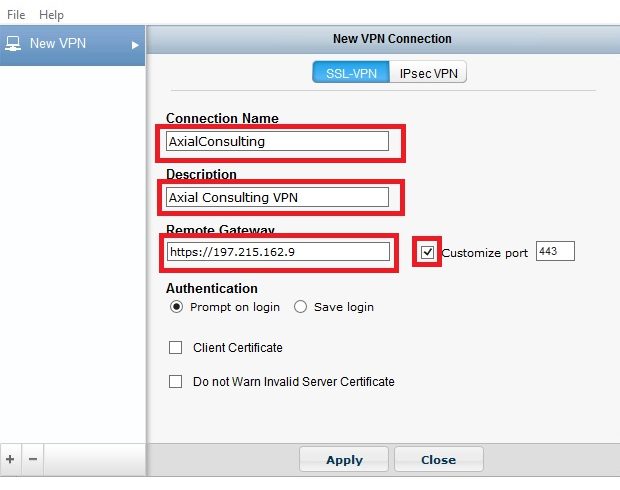The image size is (620, 490).
Task: Click the minus icon to remove VPN
Action: (33, 459)
